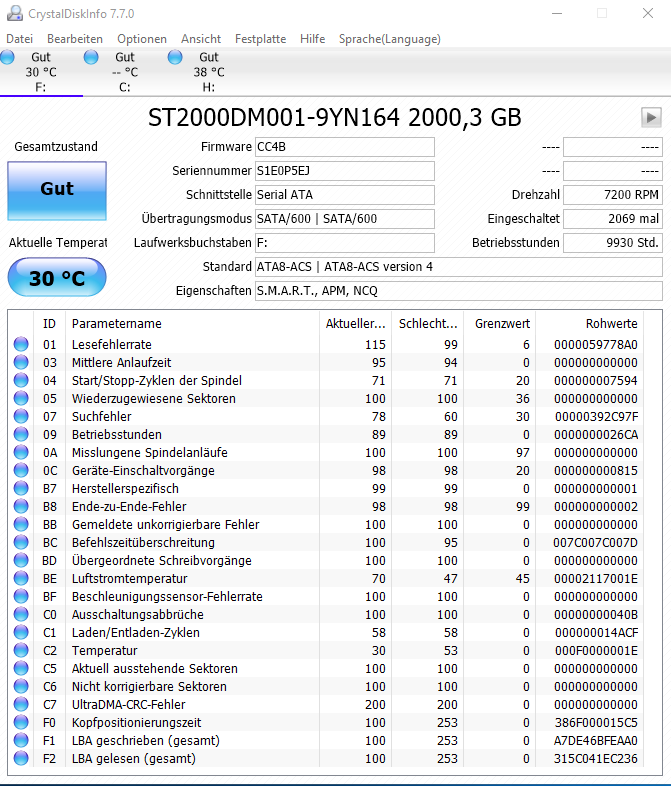671x786 pixels.
Task: Click the Laufwerksbuchstaben field F:
Action: (x=345, y=243)
